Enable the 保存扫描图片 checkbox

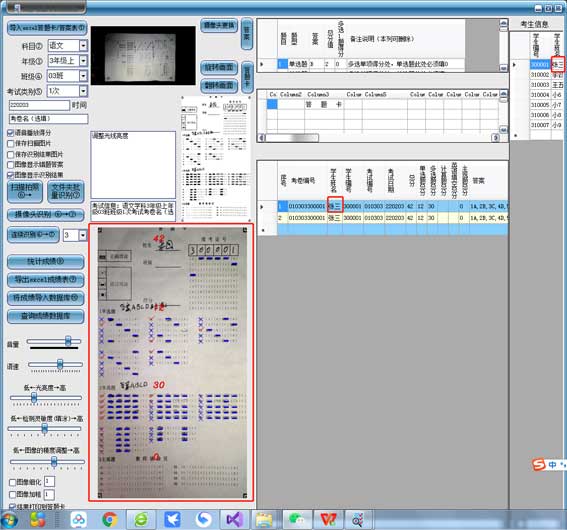(10, 144)
